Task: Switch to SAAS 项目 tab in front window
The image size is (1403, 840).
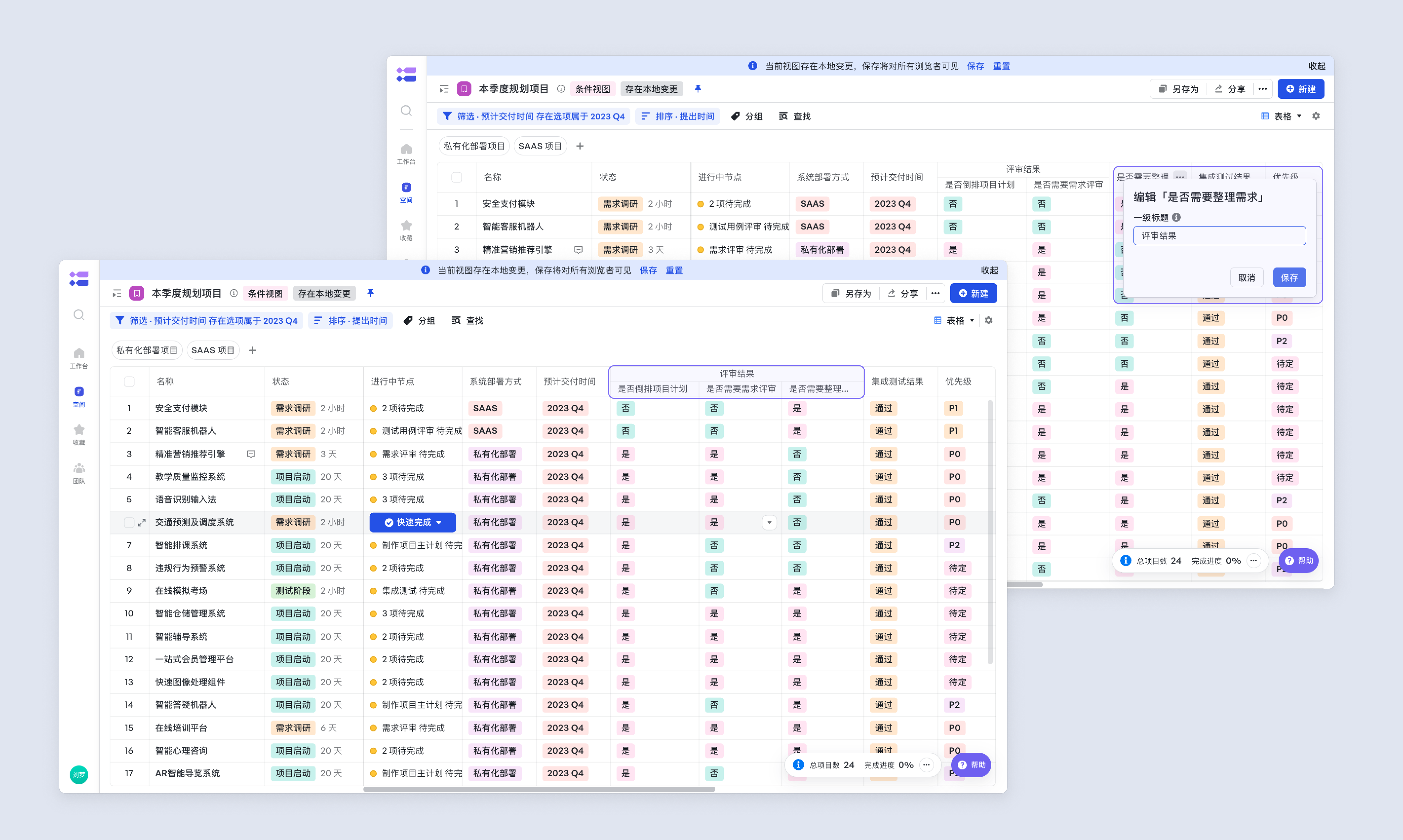Action: coord(213,350)
